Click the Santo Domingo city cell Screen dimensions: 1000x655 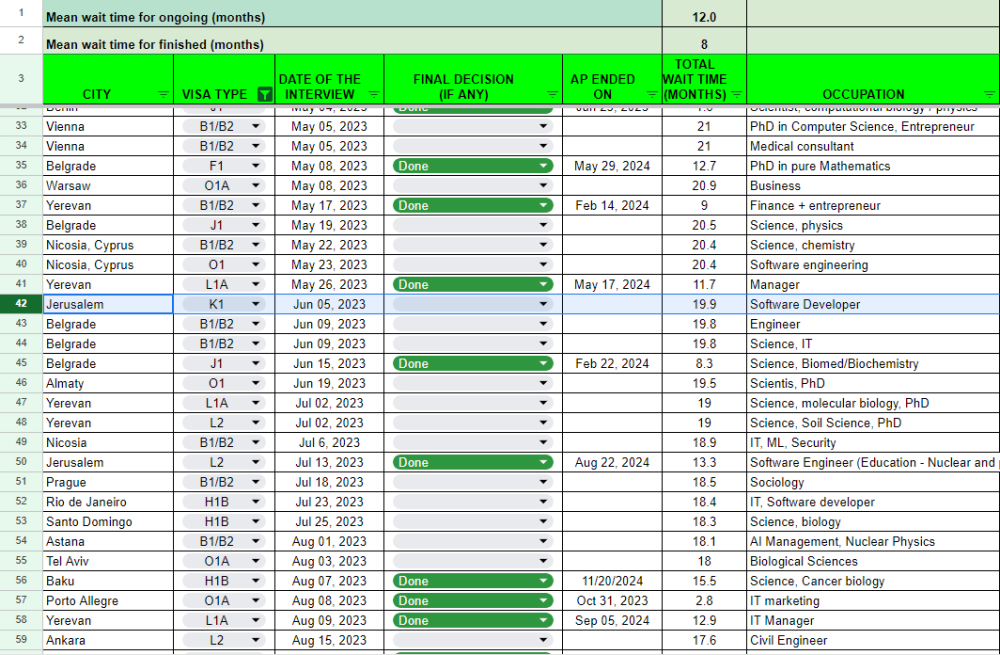[x=108, y=522]
